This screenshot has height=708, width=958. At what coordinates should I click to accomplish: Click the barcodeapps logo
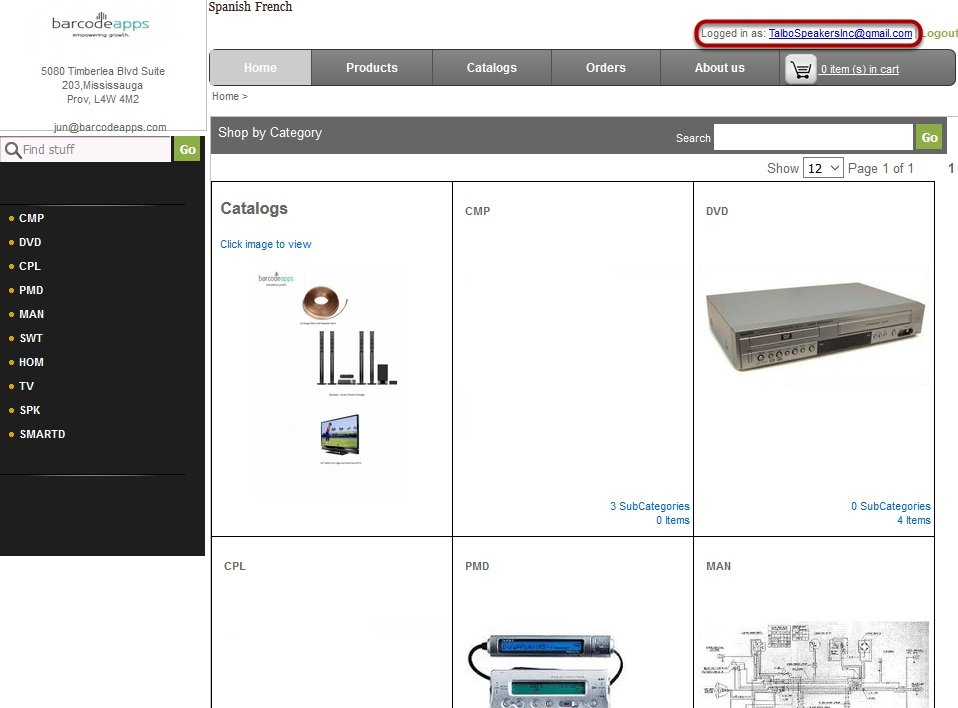point(101,24)
